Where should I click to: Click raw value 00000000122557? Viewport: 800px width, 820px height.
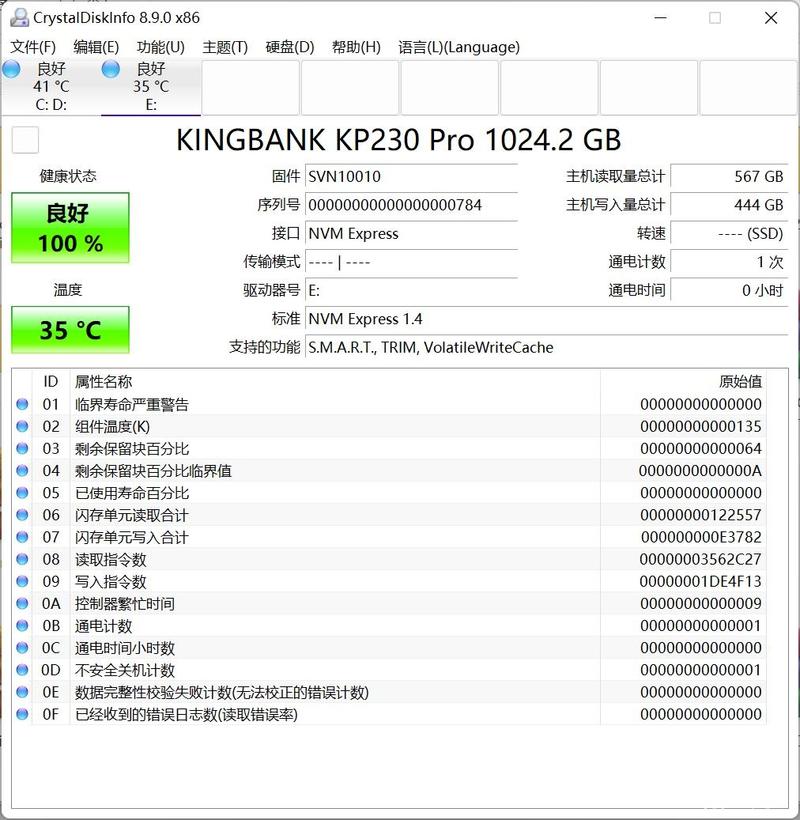click(701, 515)
